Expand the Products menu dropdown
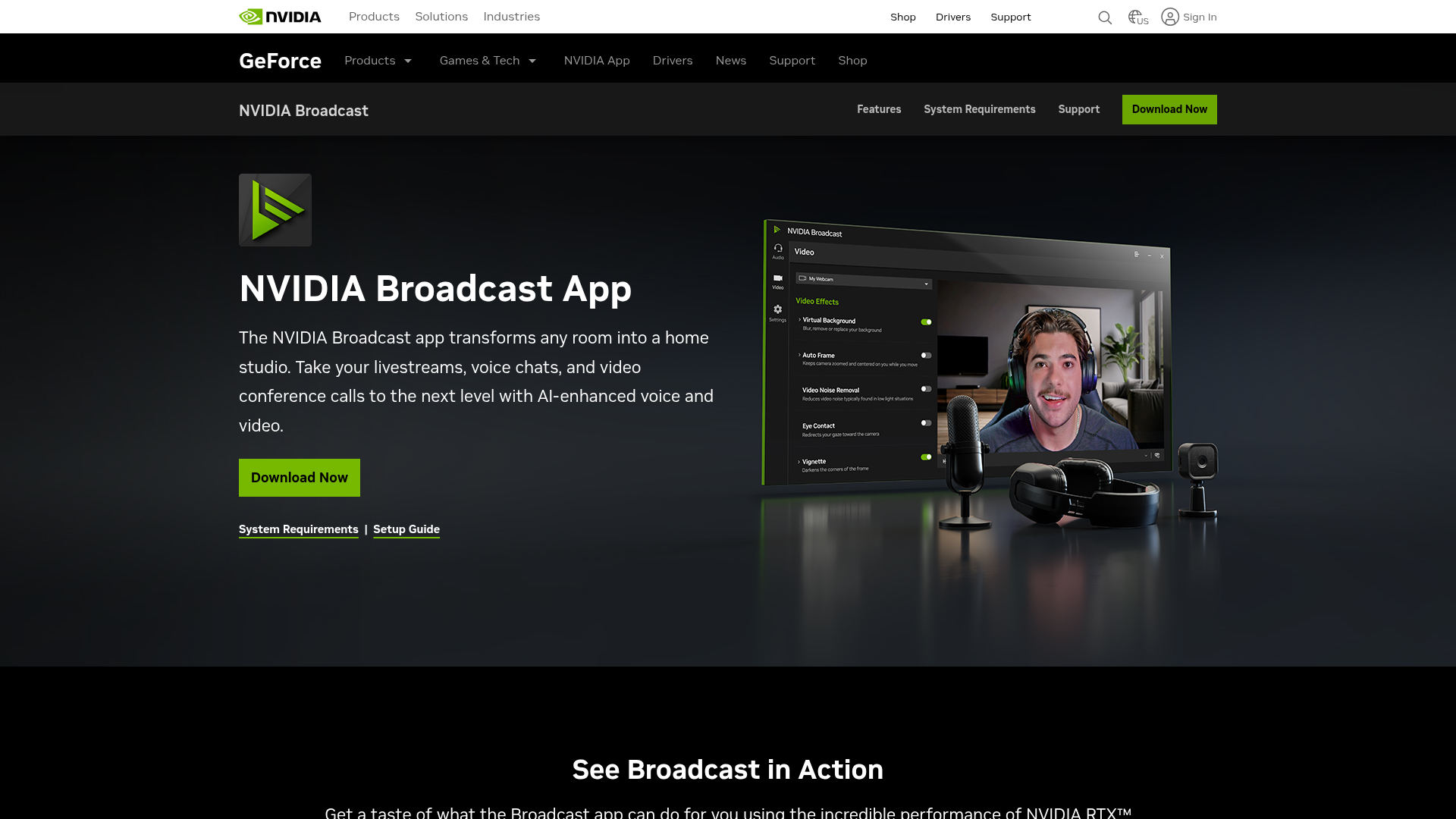Screen dimensions: 1456x819 pos(378,61)
